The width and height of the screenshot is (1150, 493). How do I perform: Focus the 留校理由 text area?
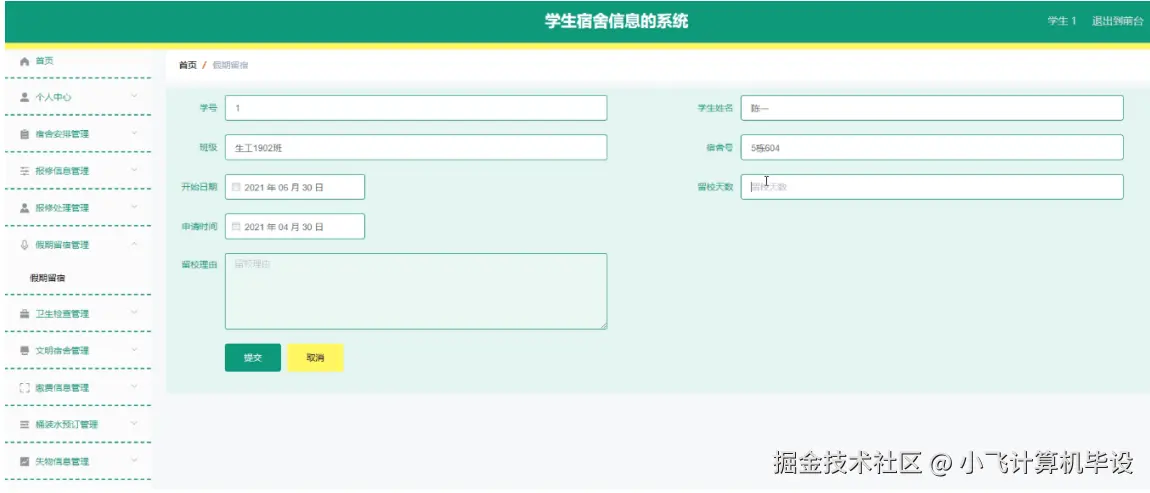(x=416, y=291)
